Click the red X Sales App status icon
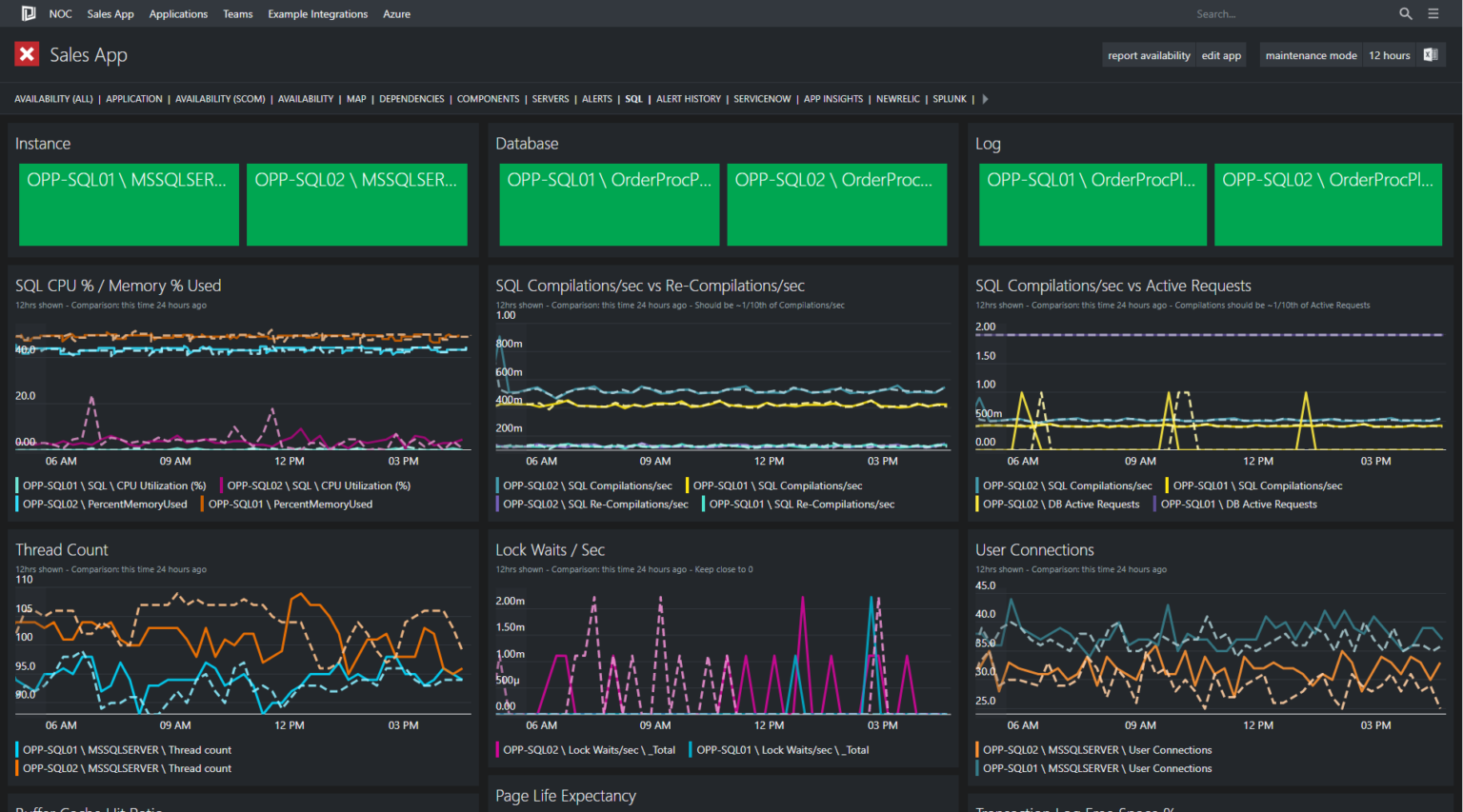 27,54
